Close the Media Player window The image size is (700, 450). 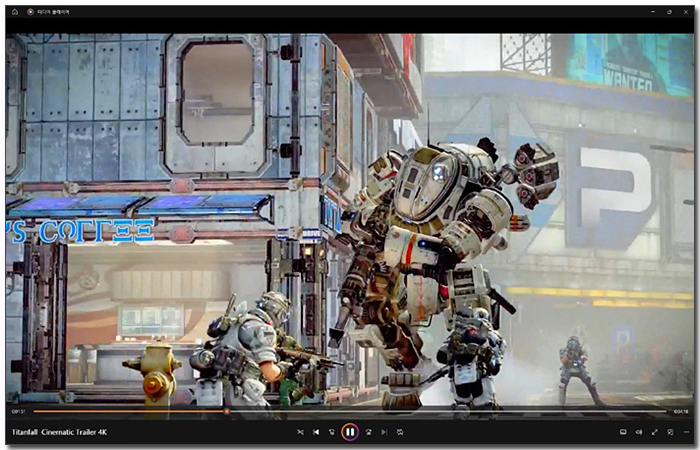click(x=686, y=12)
